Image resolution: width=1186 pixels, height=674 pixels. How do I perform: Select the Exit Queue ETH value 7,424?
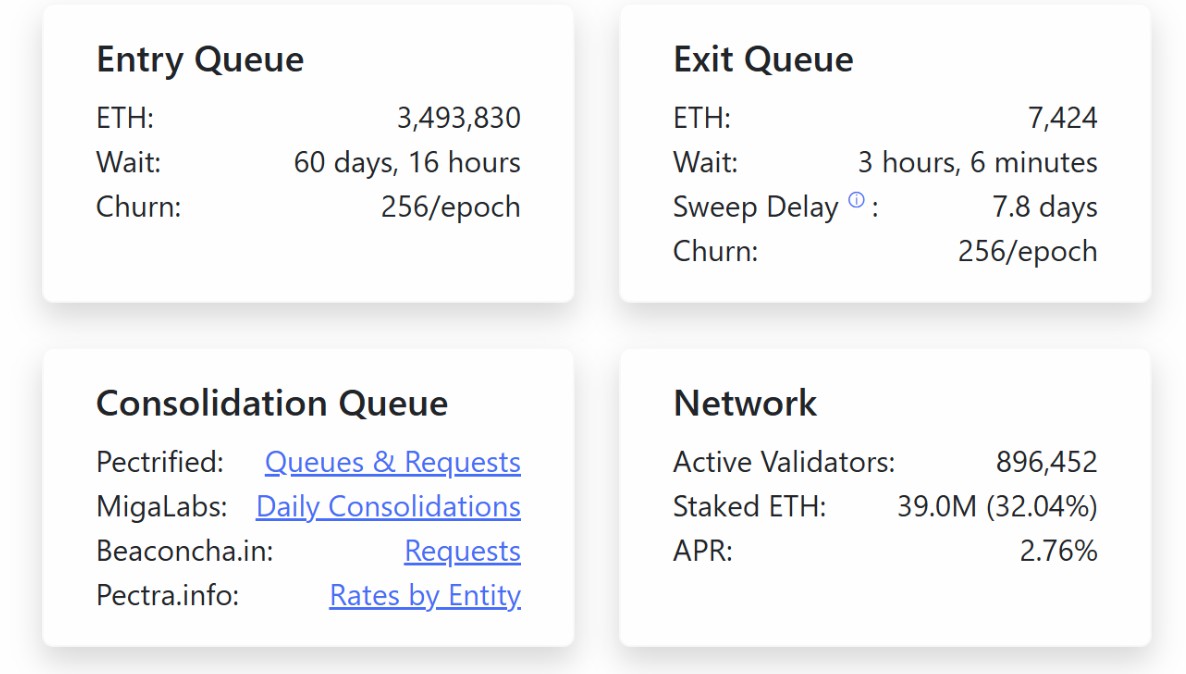[1063, 118]
